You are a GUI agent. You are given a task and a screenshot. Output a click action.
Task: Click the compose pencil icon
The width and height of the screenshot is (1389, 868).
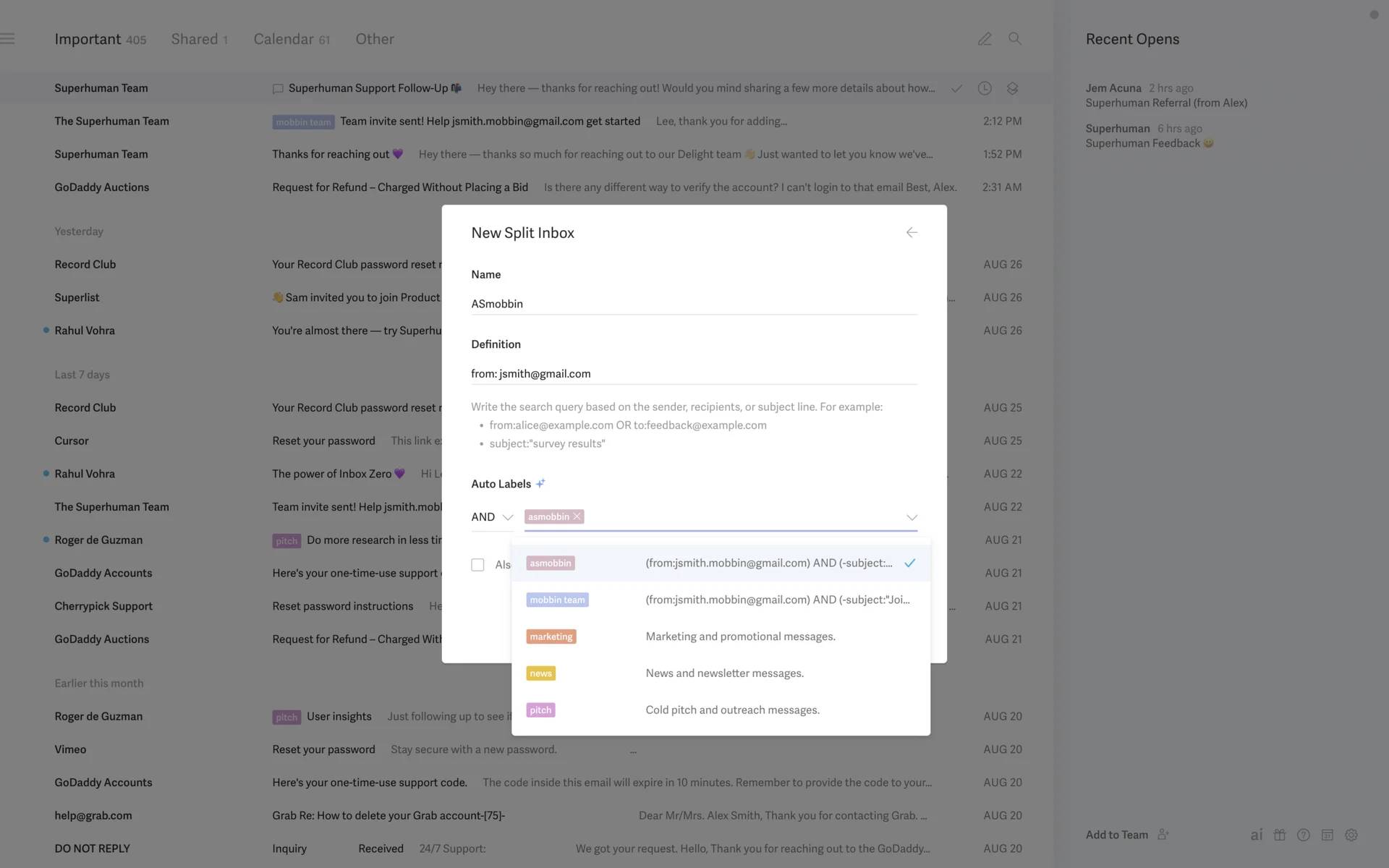point(985,39)
